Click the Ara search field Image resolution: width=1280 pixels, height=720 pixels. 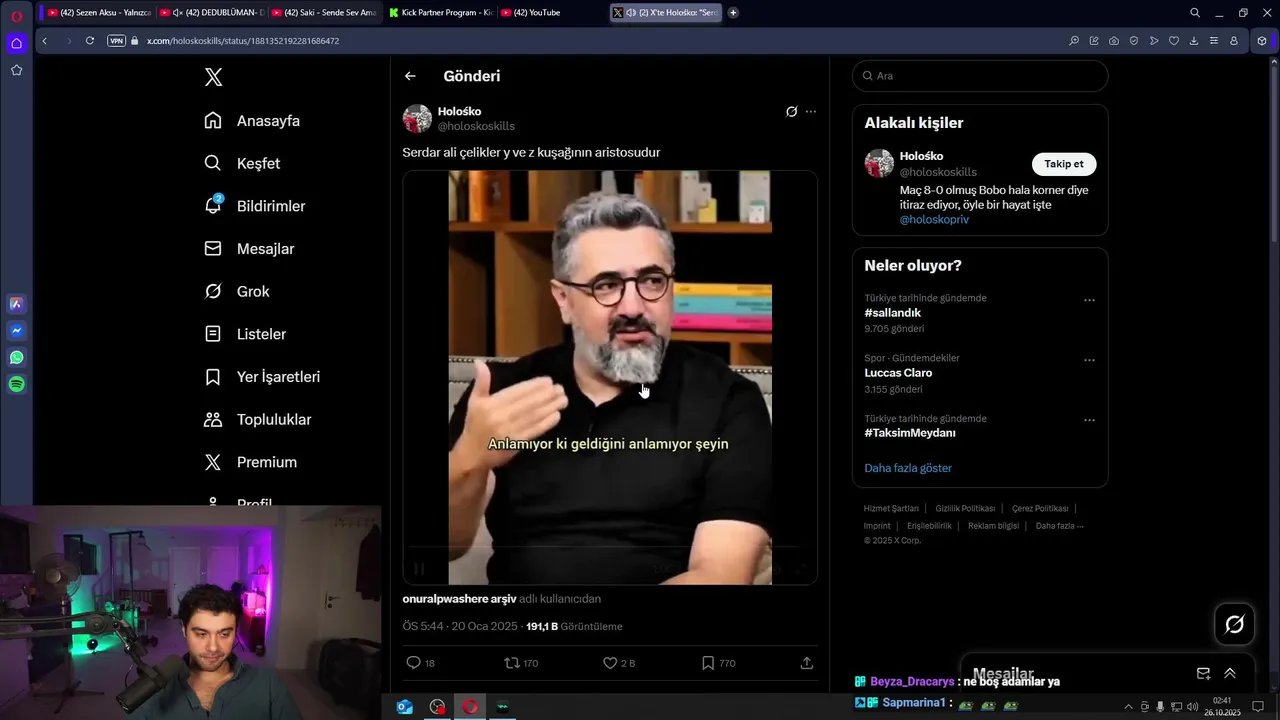980,76
